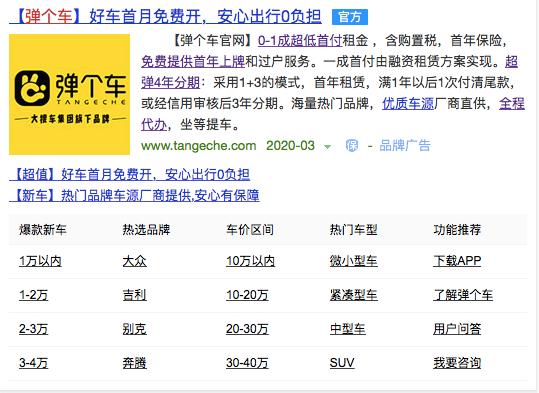Open the 30-40万 price range link

[247, 363]
